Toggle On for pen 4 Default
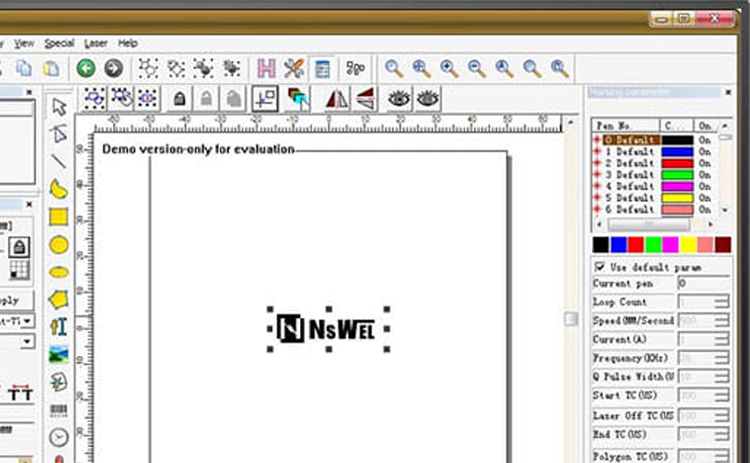Image resolution: width=750 pixels, height=463 pixels. pyautogui.click(x=705, y=186)
